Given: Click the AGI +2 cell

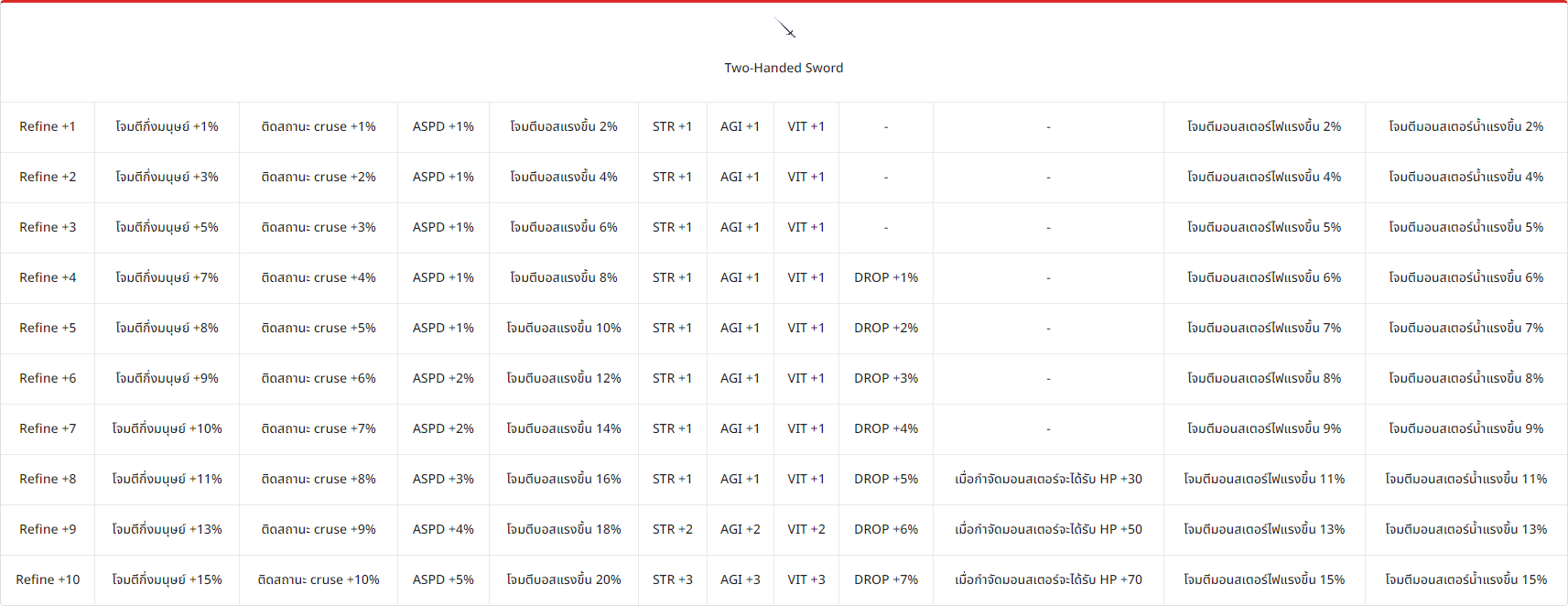Looking at the screenshot, I should pos(740,529).
